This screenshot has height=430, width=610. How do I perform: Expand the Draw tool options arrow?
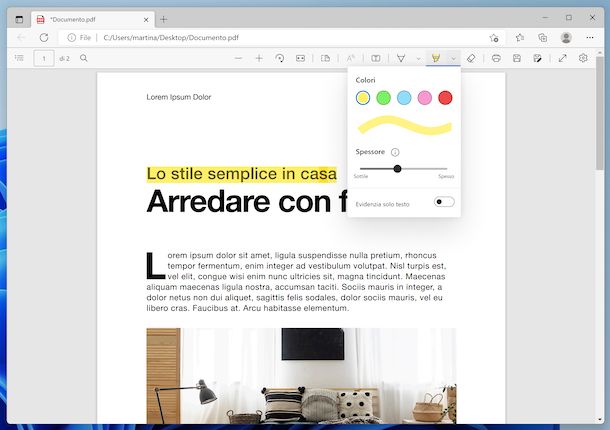coord(418,59)
